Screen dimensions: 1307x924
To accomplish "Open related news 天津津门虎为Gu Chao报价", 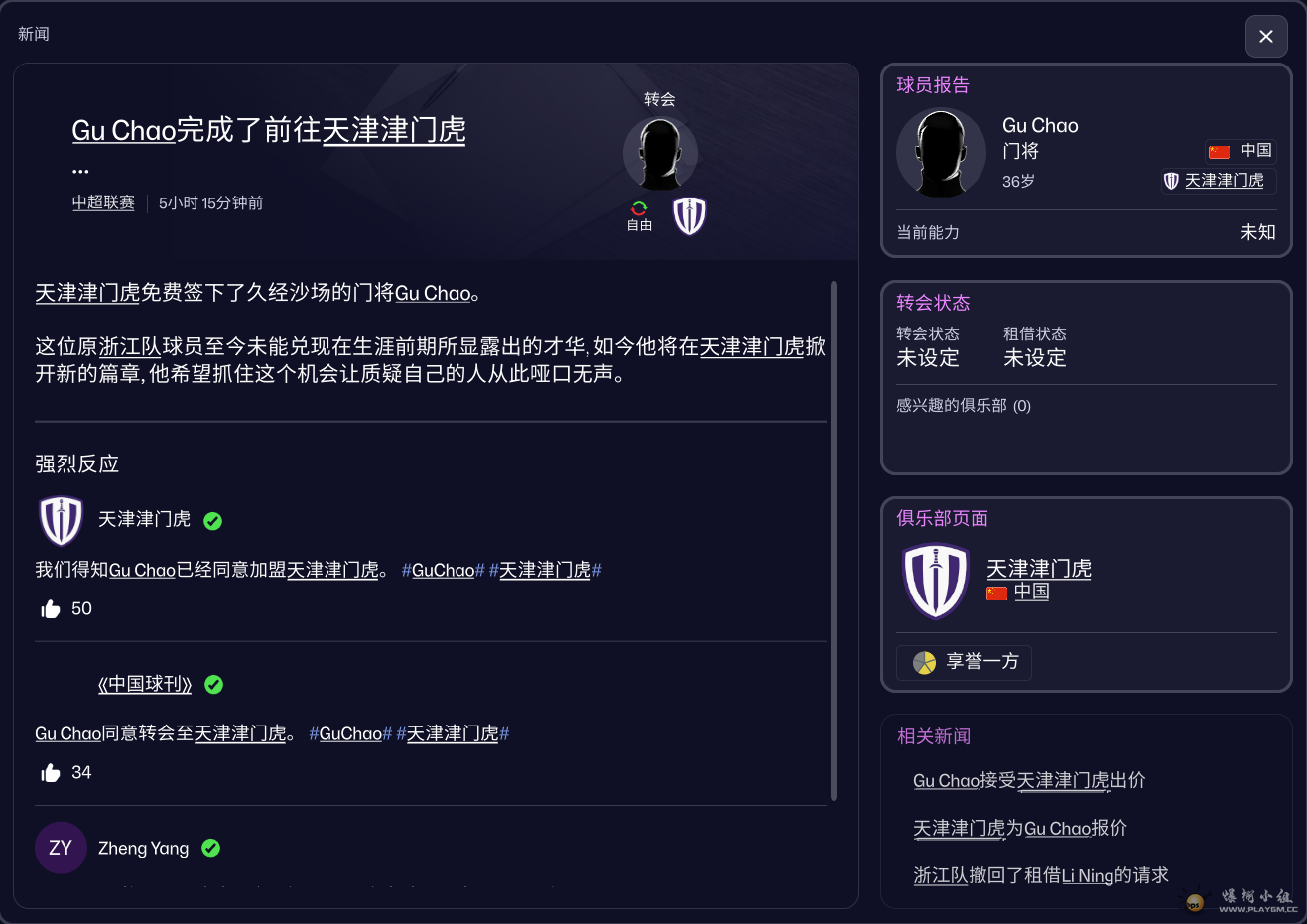I will [1019, 828].
